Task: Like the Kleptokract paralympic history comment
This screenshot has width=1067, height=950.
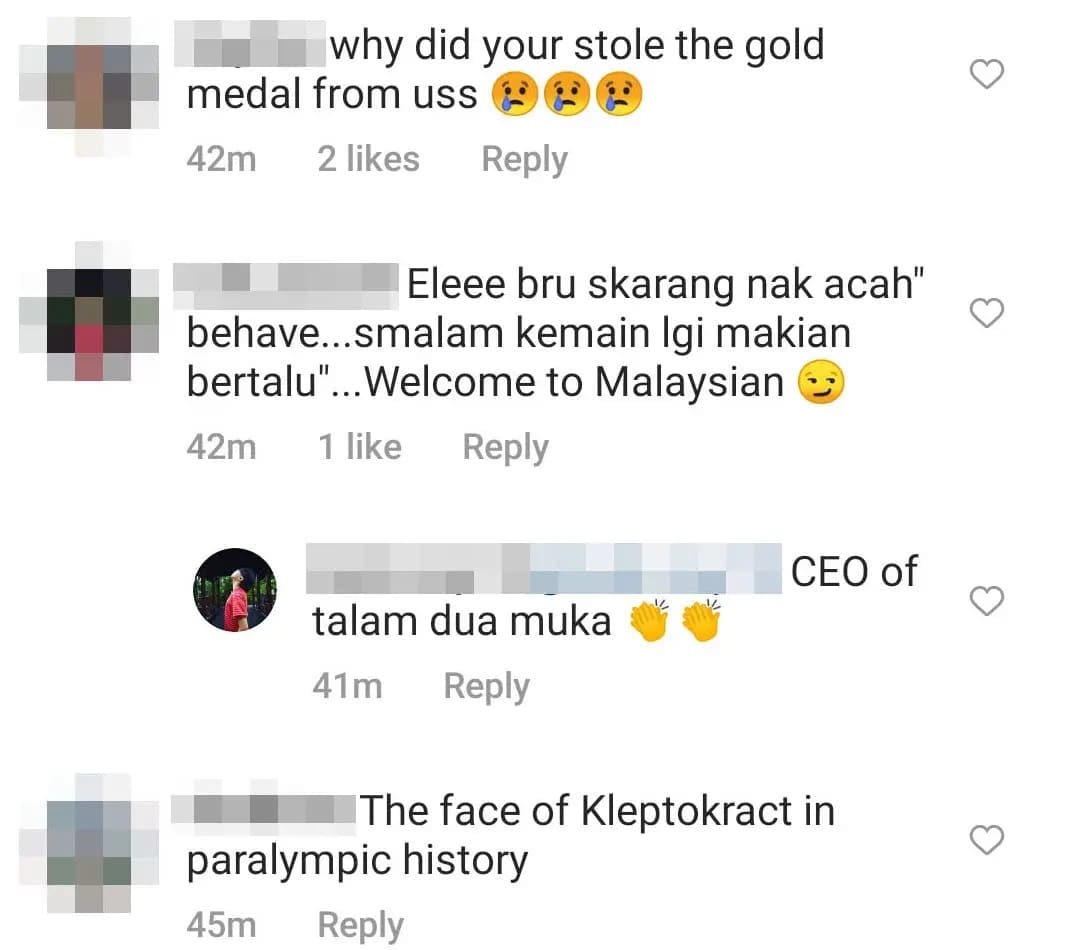Action: coord(987,840)
